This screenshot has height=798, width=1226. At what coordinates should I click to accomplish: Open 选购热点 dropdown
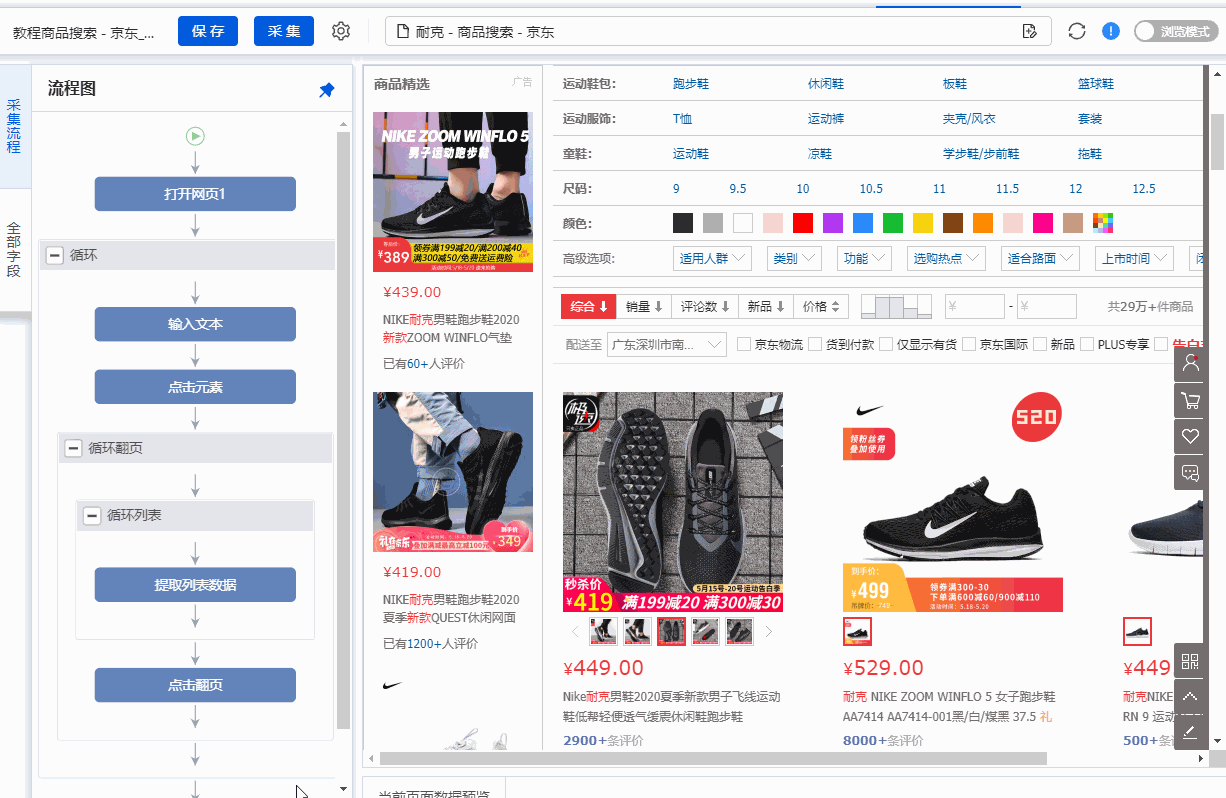point(946,258)
